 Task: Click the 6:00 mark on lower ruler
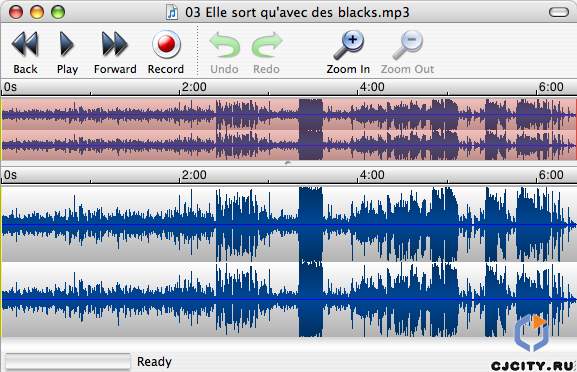(551, 175)
